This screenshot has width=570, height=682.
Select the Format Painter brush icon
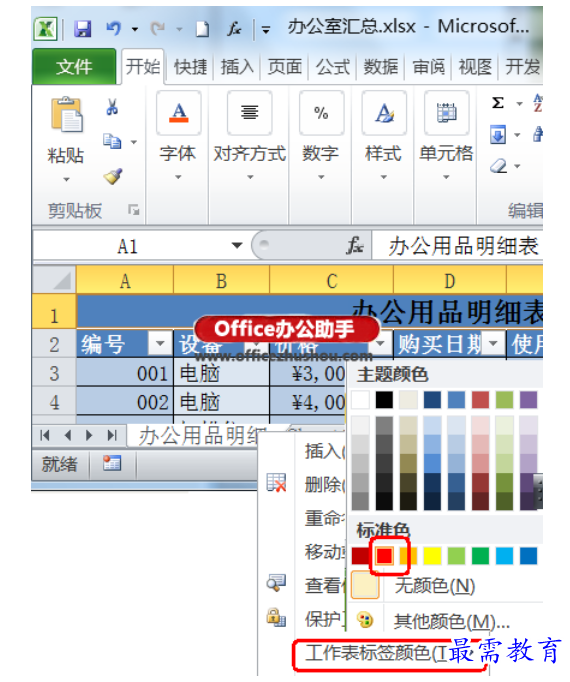tap(113, 176)
